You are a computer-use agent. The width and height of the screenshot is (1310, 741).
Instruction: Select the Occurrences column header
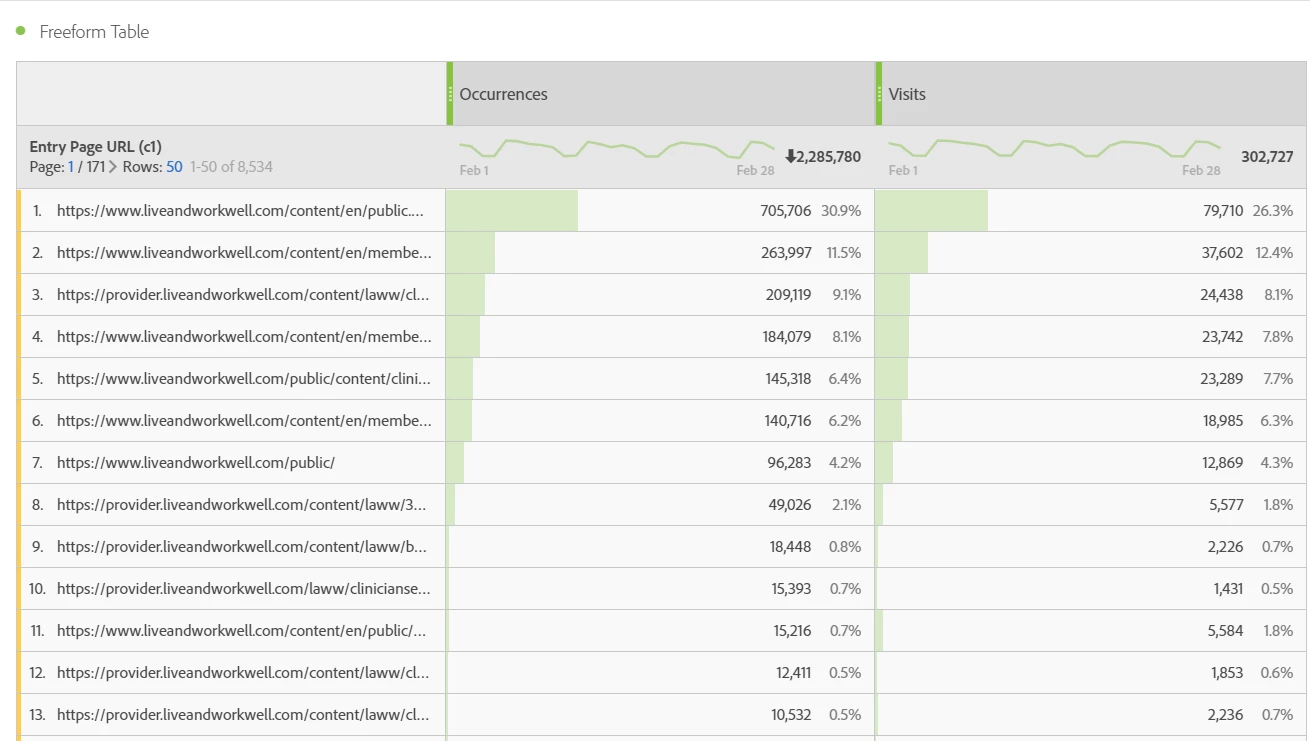pos(660,94)
